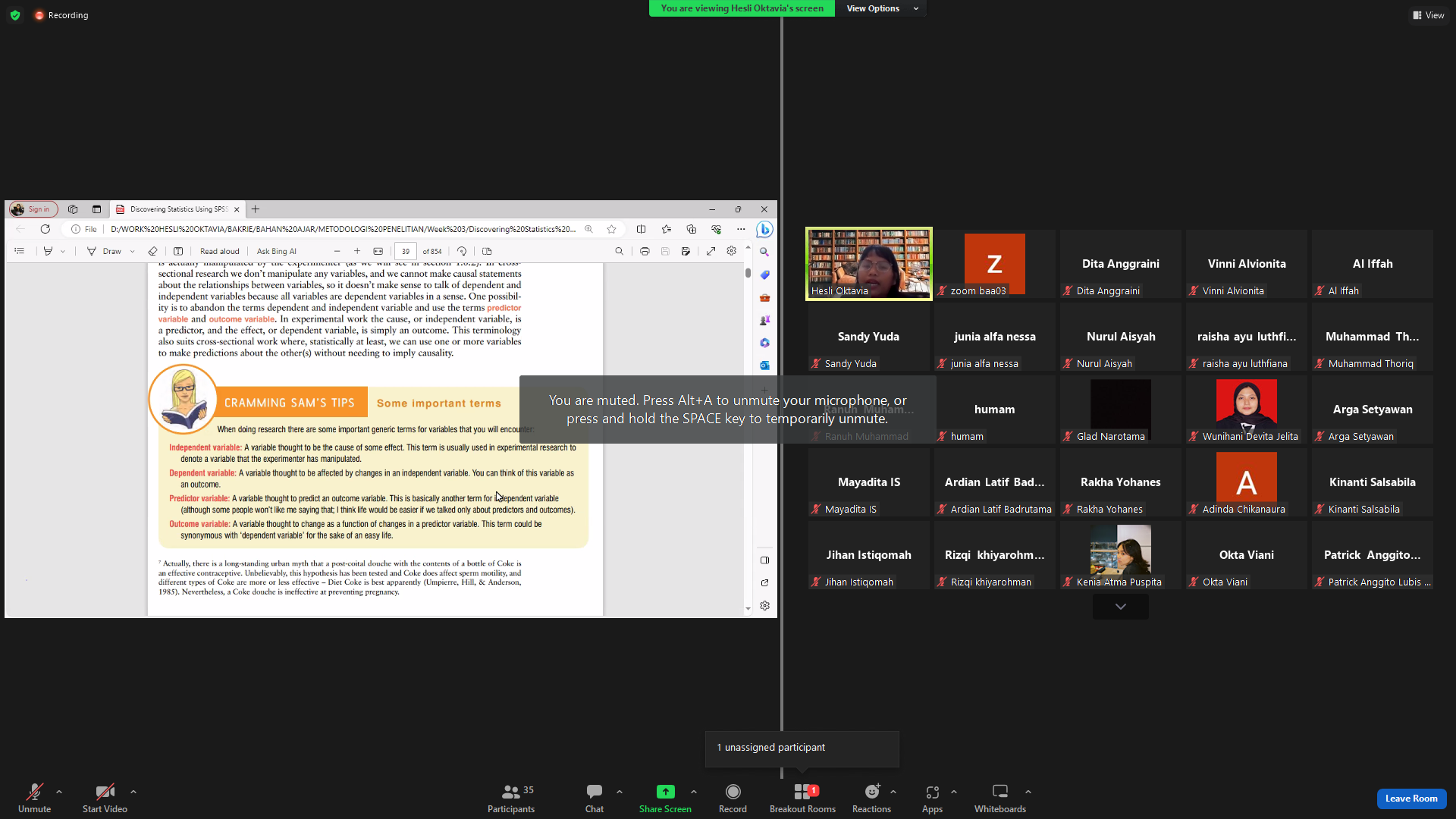Click the Edge address bar URL
This screenshot has height=819, width=1456.
[x=343, y=229]
